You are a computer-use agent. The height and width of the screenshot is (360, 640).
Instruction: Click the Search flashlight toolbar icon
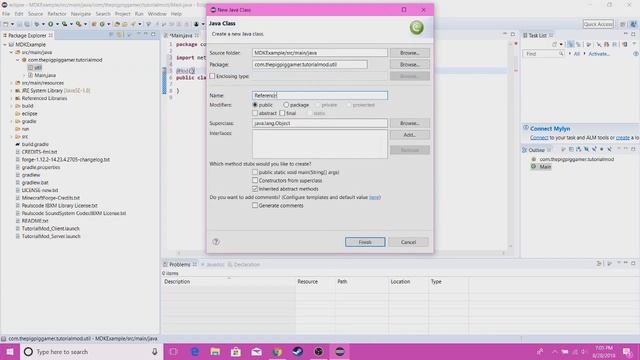pos(133,24)
